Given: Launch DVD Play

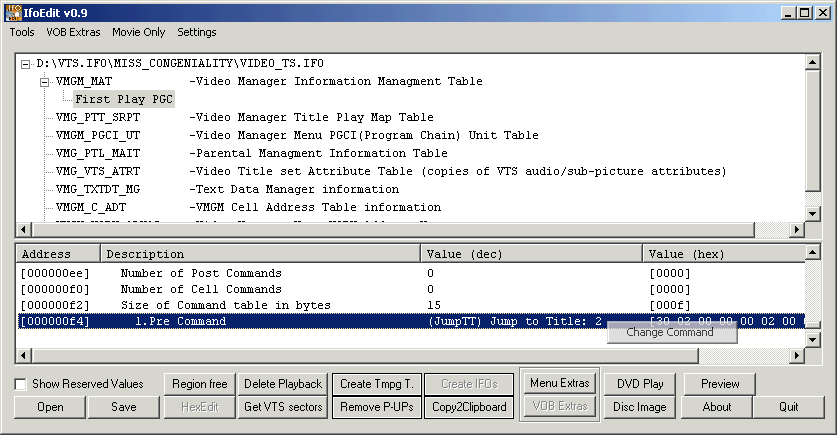Looking at the screenshot, I should pos(641,384).
